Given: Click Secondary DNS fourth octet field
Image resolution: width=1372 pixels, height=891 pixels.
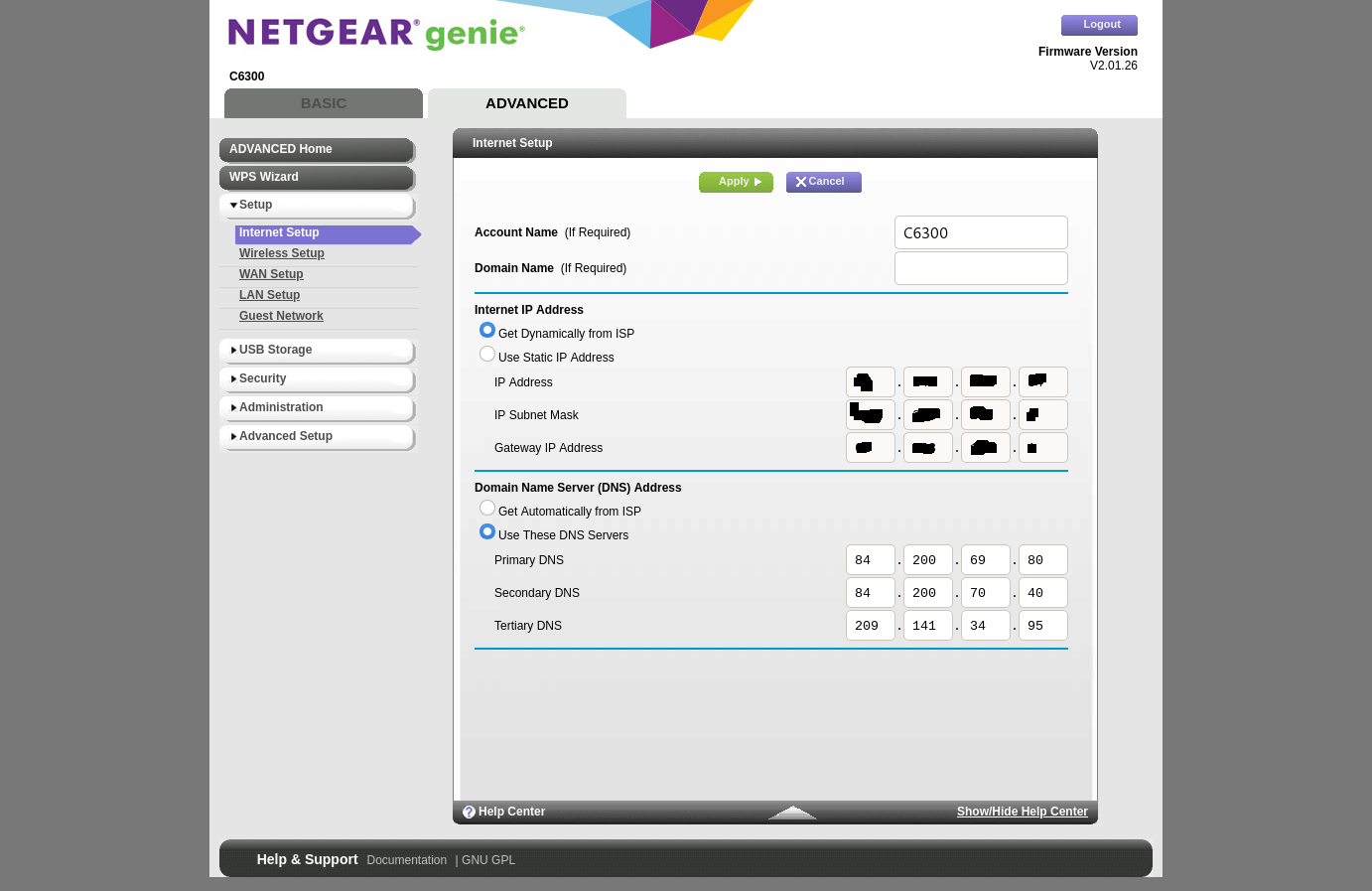Looking at the screenshot, I should (1043, 593).
